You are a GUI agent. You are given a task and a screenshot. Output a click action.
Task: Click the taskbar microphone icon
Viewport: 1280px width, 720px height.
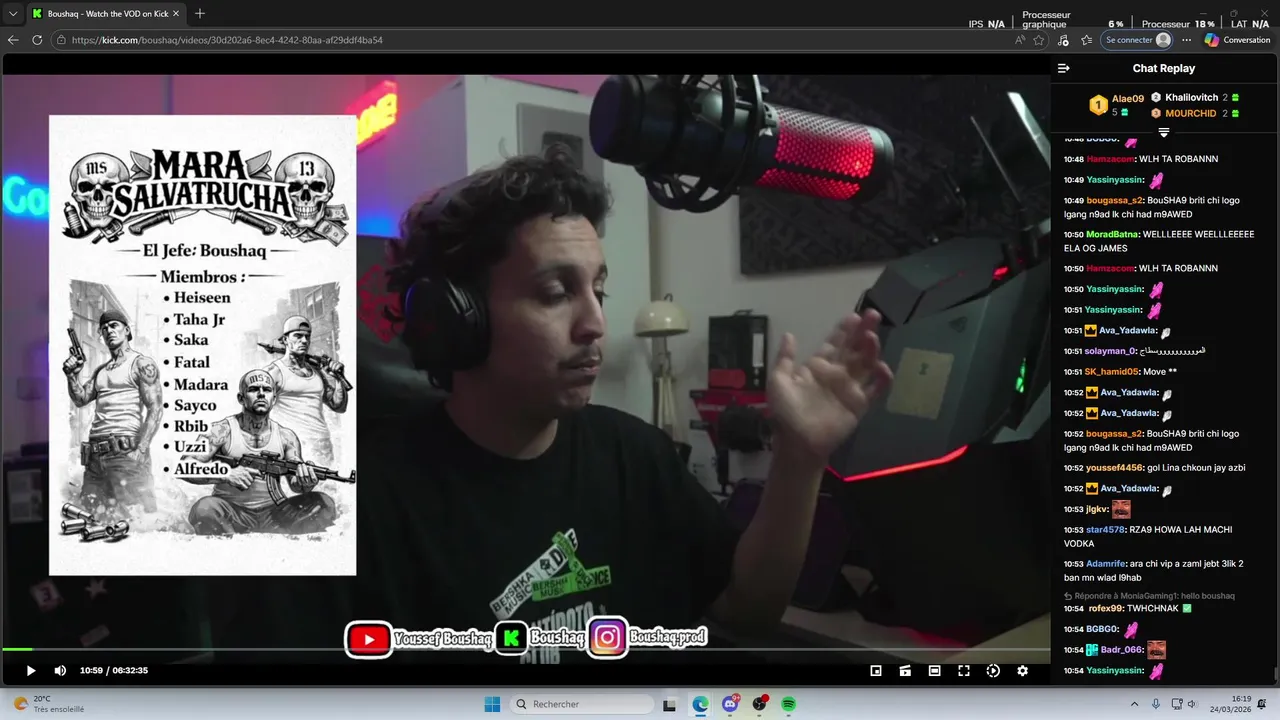pyautogui.click(x=1156, y=704)
